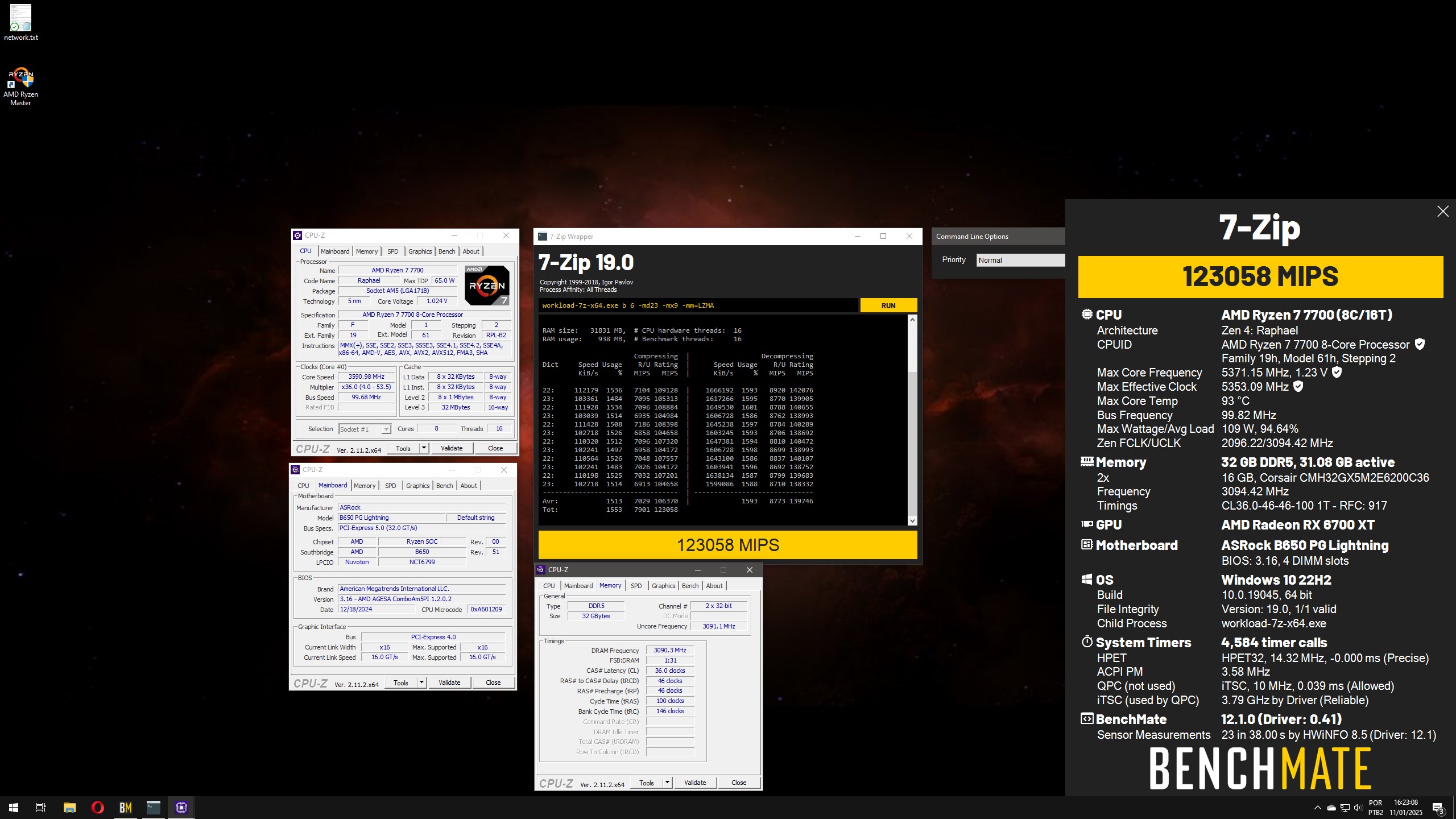1456x819 pixels.
Task: Click Default string field in Mainboard window
Action: pyautogui.click(x=475, y=518)
